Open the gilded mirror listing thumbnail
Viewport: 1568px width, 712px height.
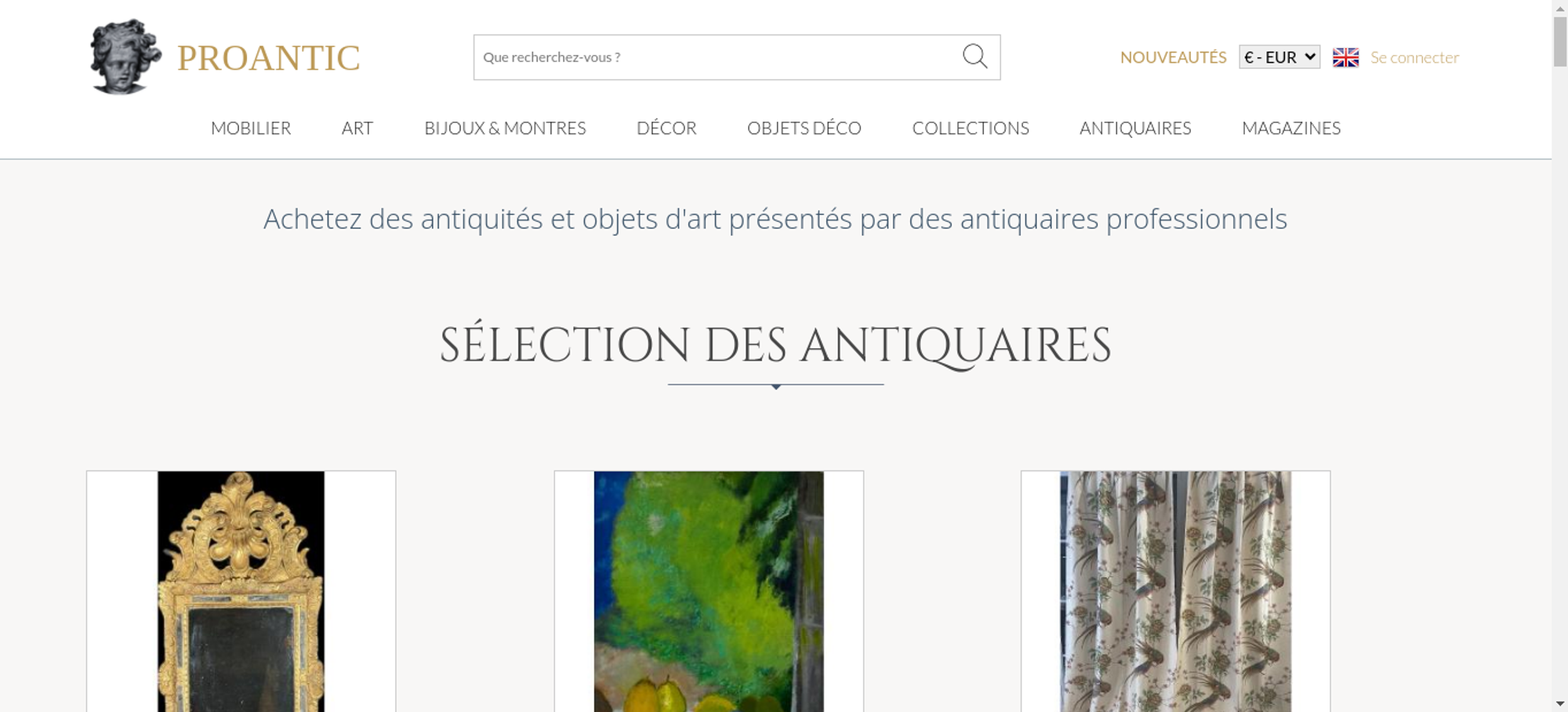pos(241,591)
